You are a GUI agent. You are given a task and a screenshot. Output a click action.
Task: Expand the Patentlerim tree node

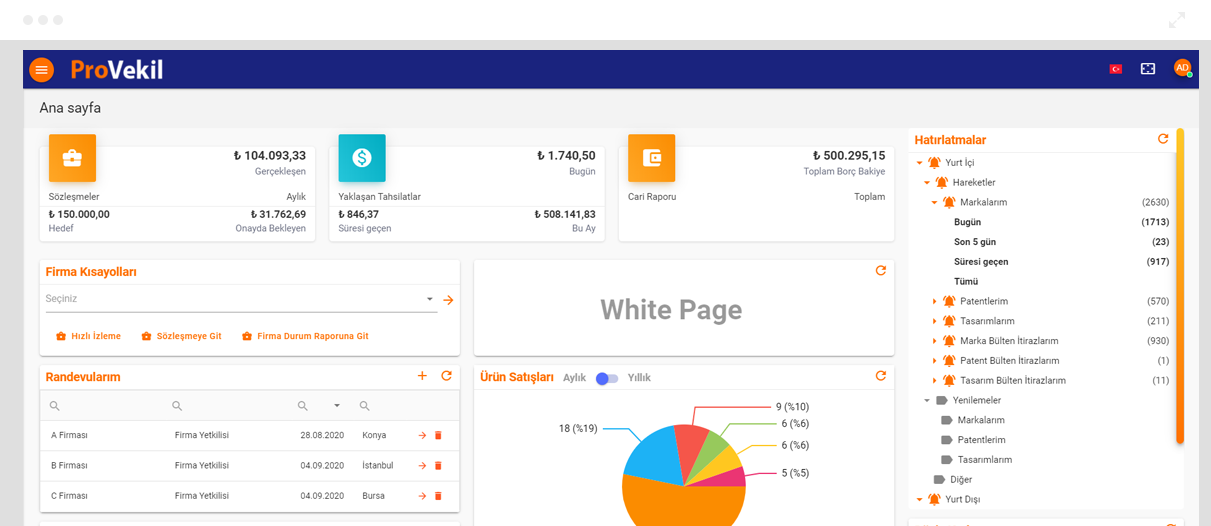[x=935, y=301]
